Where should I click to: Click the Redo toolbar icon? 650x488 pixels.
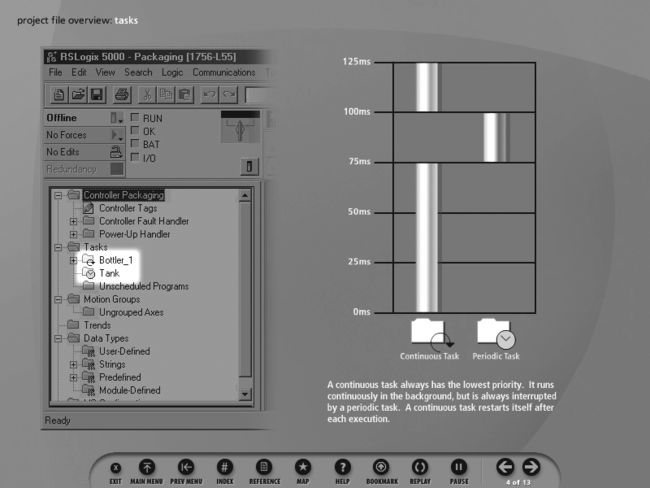(228, 95)
